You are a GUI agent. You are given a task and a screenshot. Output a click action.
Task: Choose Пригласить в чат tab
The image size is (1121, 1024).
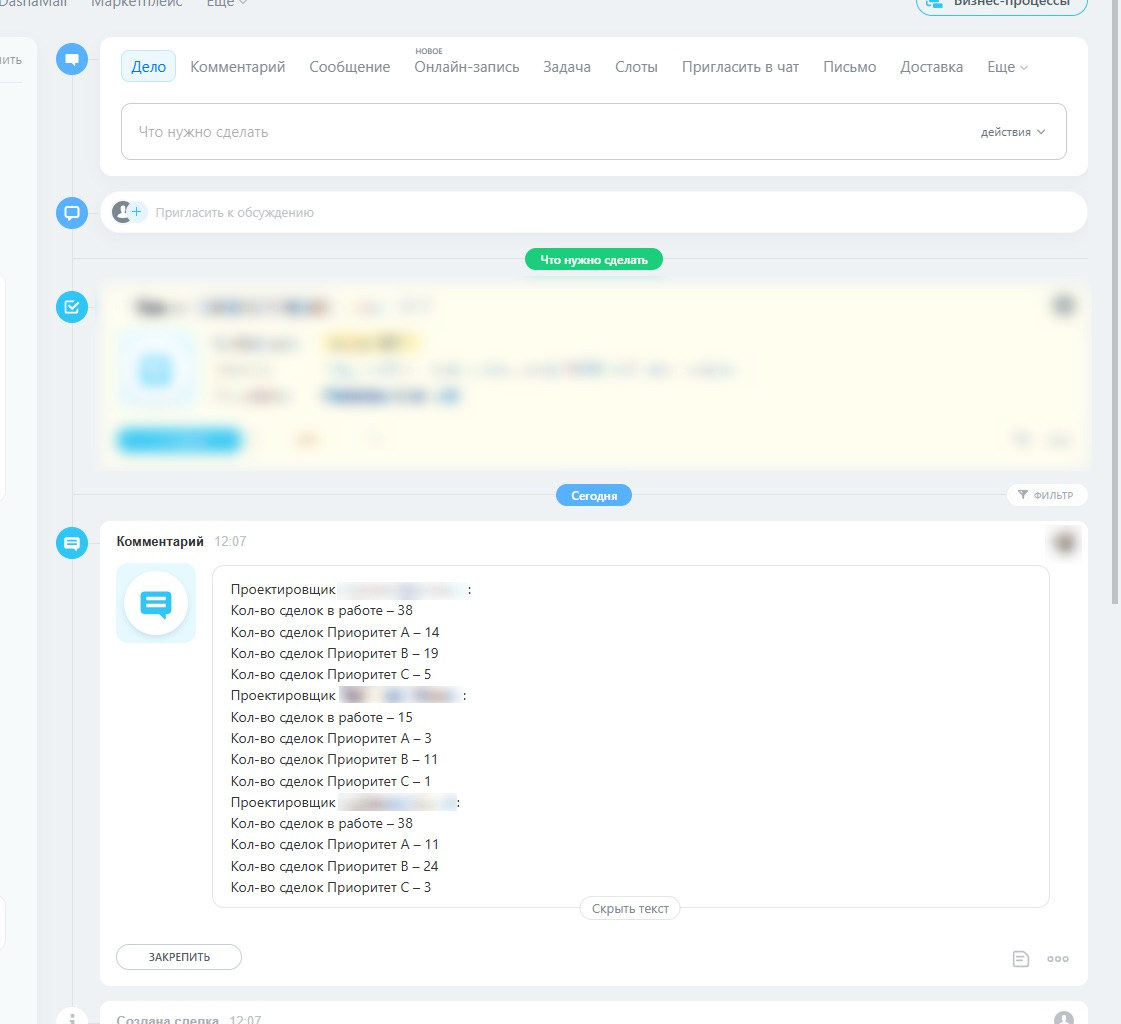click(740, 67)
